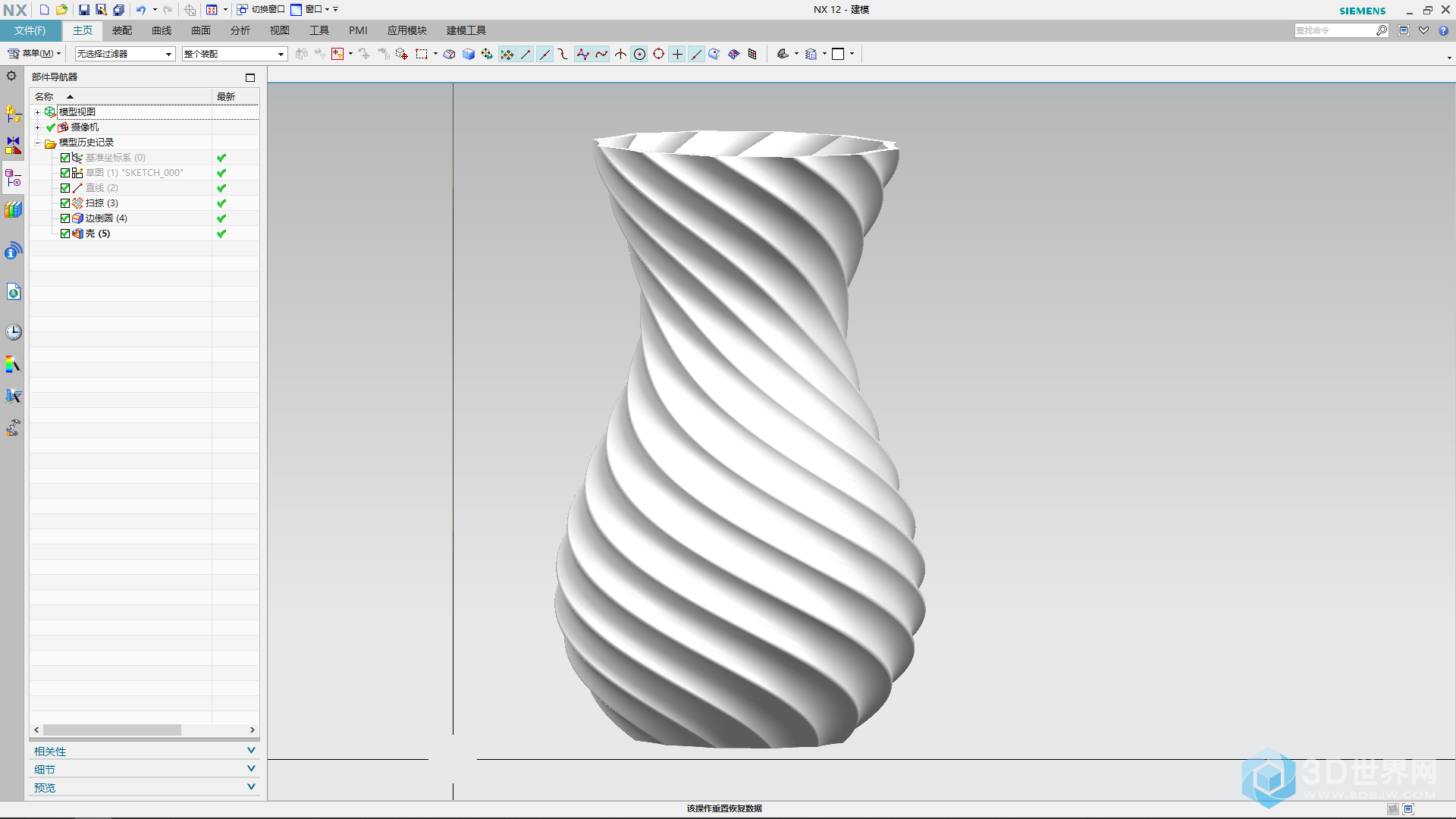Click the Undo arrow icon
Viewport: 1456px width, 819px height.
tap(141, 10)
